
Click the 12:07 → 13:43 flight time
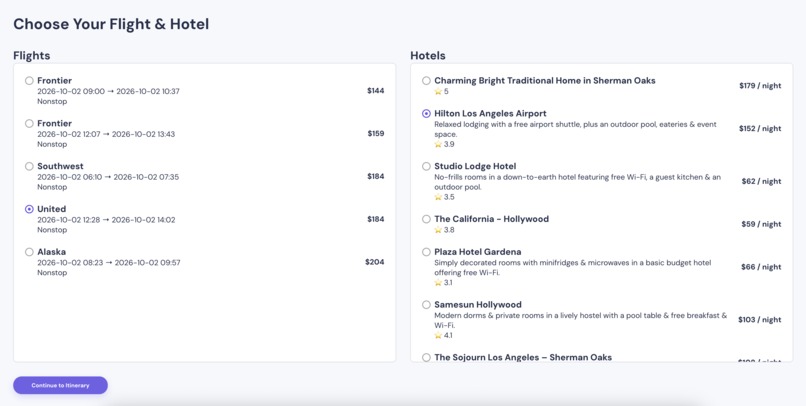[x=106, y=134]
